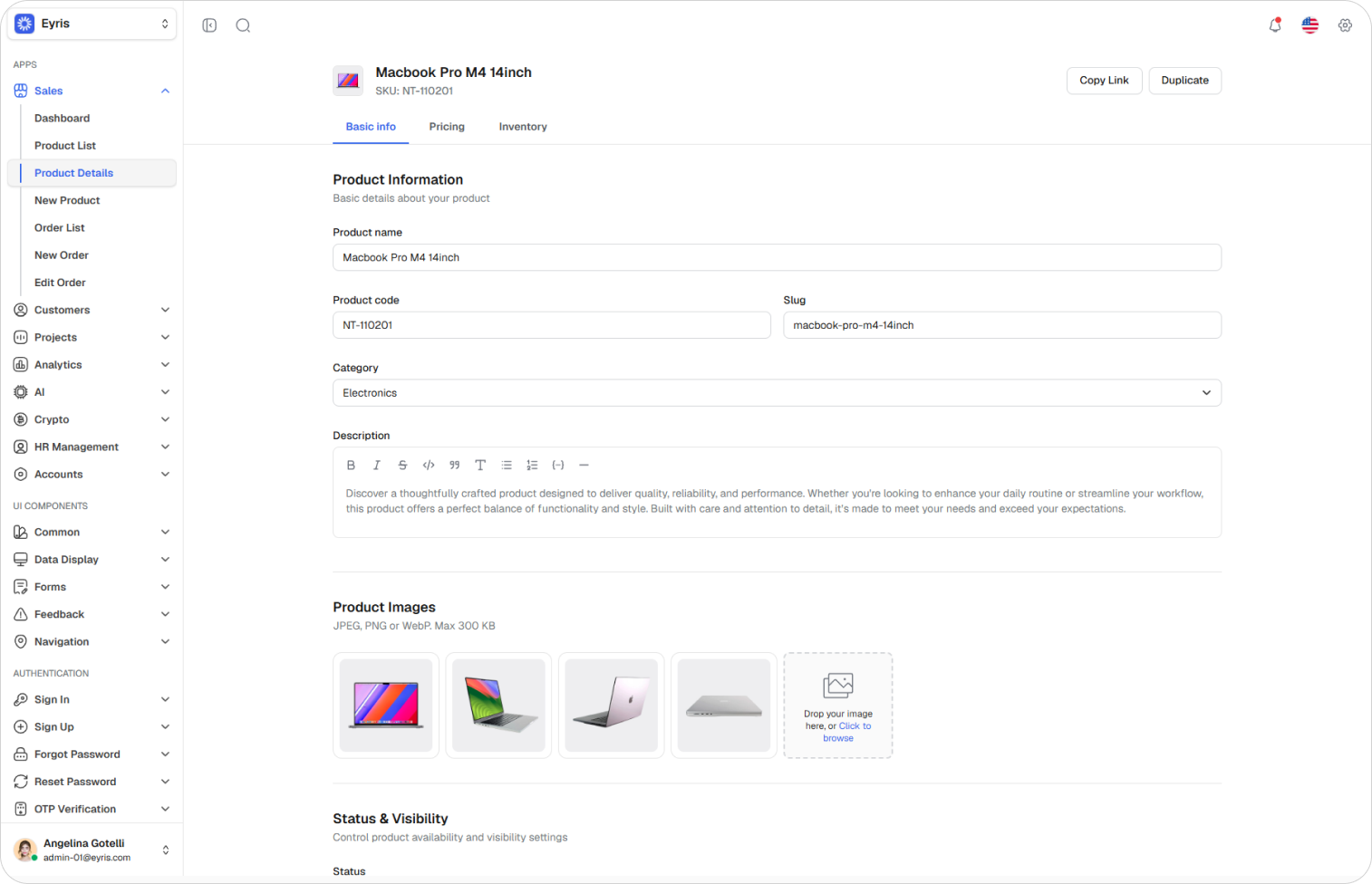This screenshot has width=1372, height=884.
Task: Apply italic formatting in the description editor
Action: tap(377, 466)
